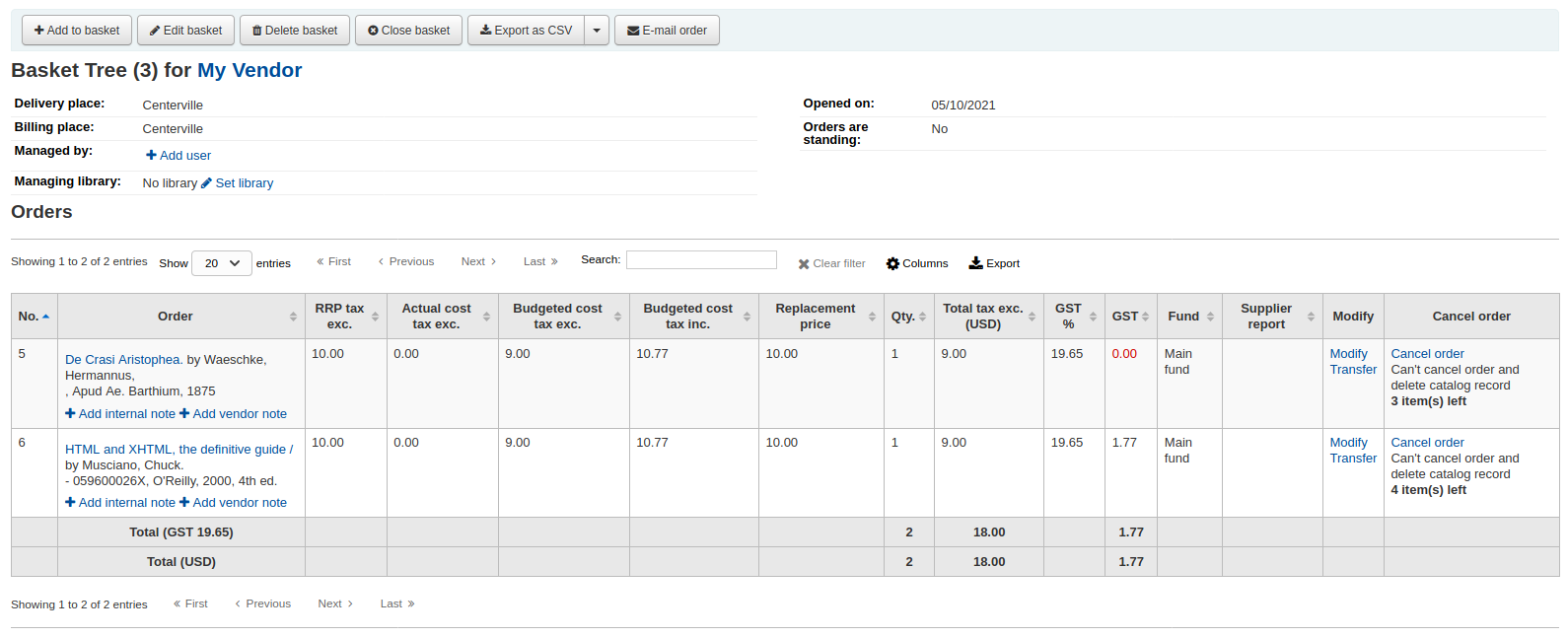Screen dimensions: 1568x638
Task: Send order via E-mail order button
Action: pyautogui.click(x=667, y=31)
